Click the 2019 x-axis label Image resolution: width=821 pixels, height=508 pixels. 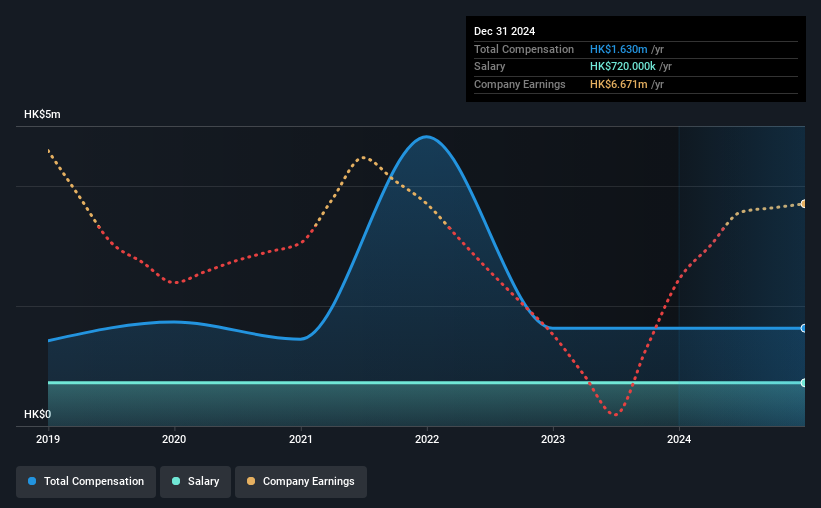[x=48, y=439]
